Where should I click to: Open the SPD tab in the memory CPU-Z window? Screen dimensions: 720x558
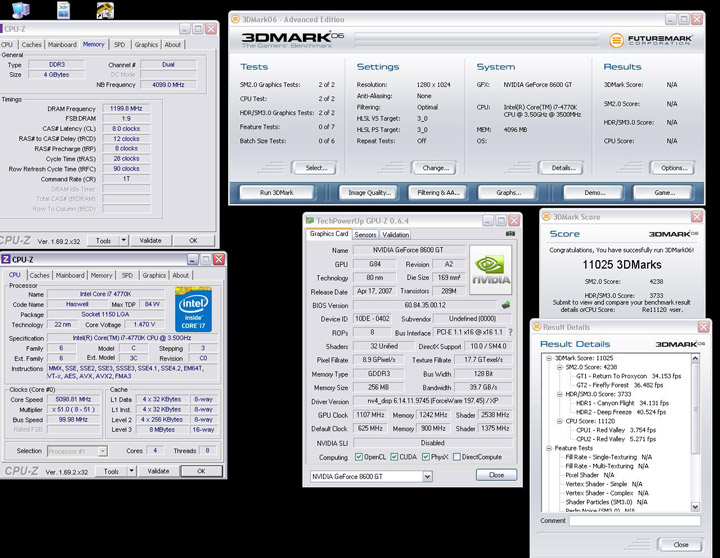tap(119, 45)
